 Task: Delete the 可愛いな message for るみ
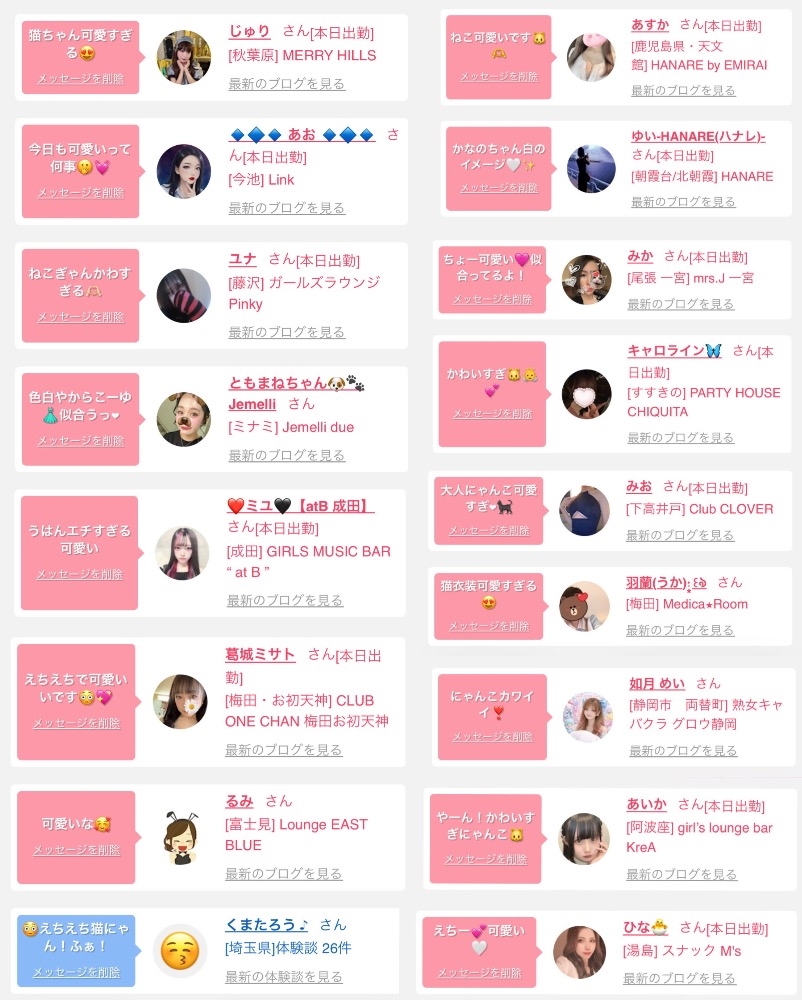click(77, 849)
